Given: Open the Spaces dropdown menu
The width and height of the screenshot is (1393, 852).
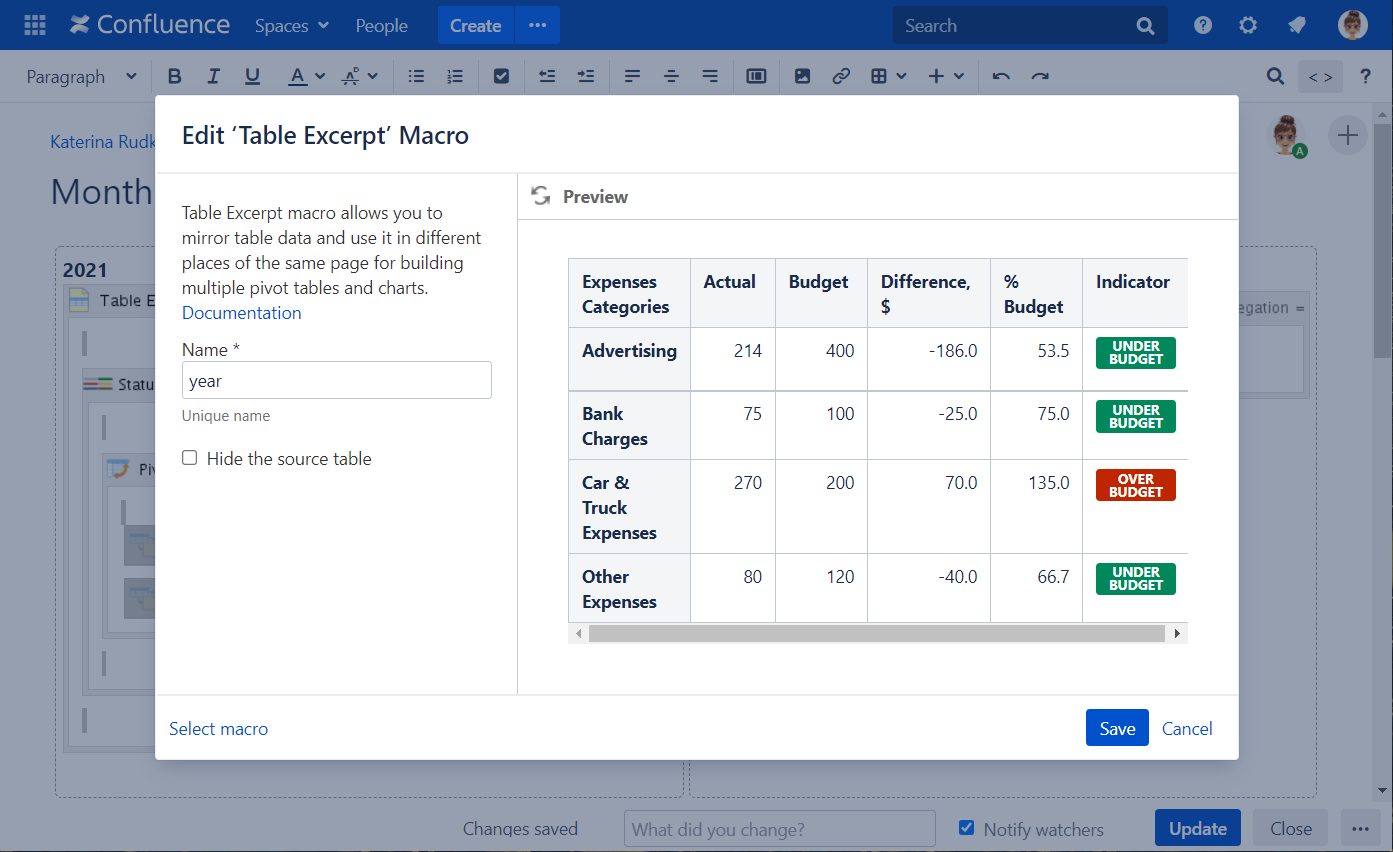Looking at the screenshot, I should pyautogui.click(x=292, y=26).
